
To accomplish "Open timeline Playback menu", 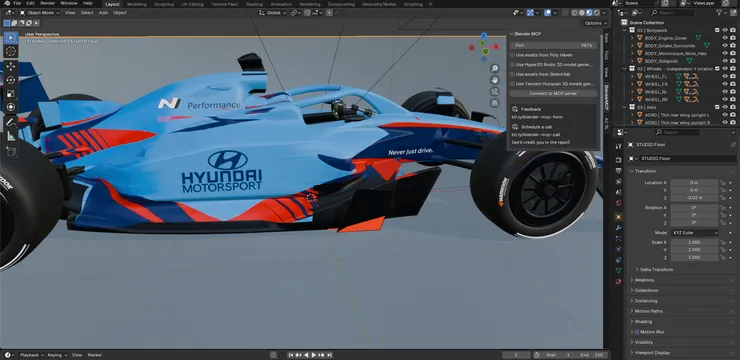I will click(x=31, y=355).
